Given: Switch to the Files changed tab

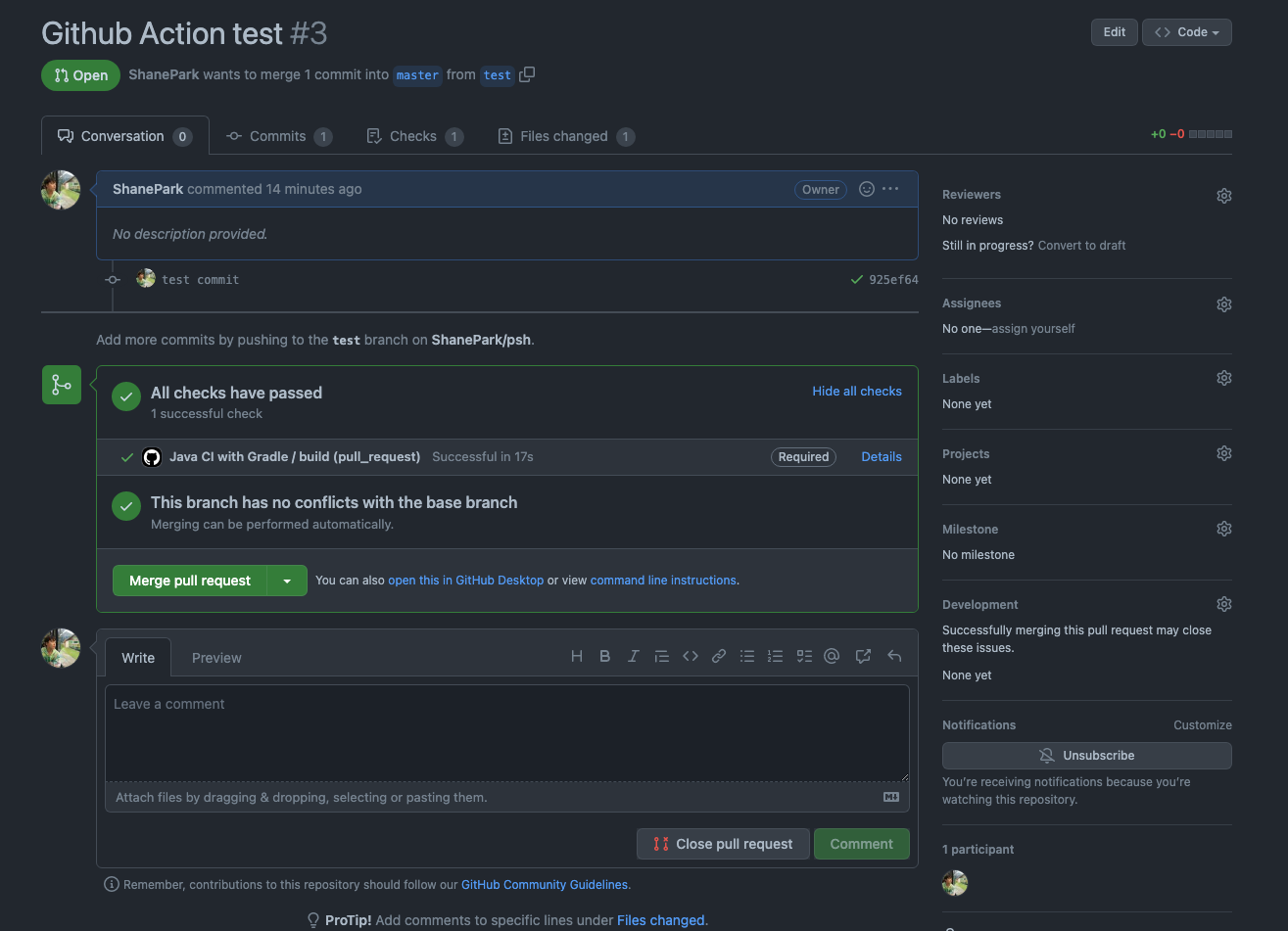Looking at the screenshot, I should click(x=566, y=136).
